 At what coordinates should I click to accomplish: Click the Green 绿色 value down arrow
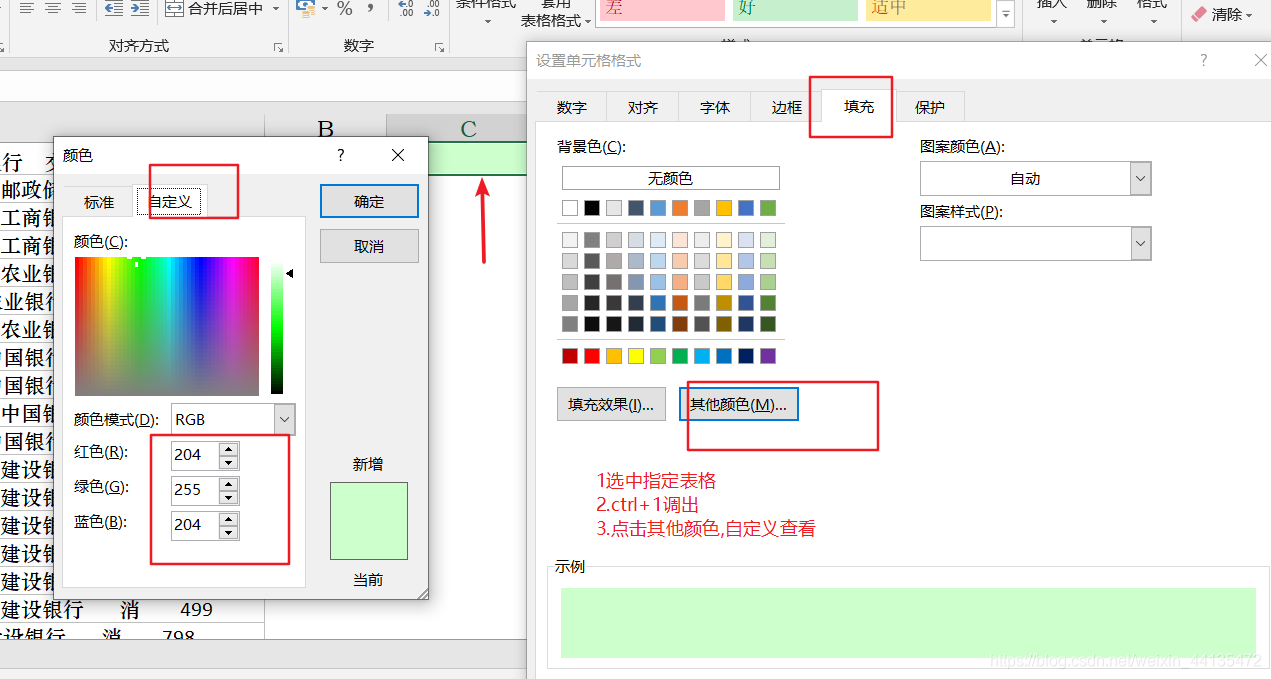(x=229, y=495)
